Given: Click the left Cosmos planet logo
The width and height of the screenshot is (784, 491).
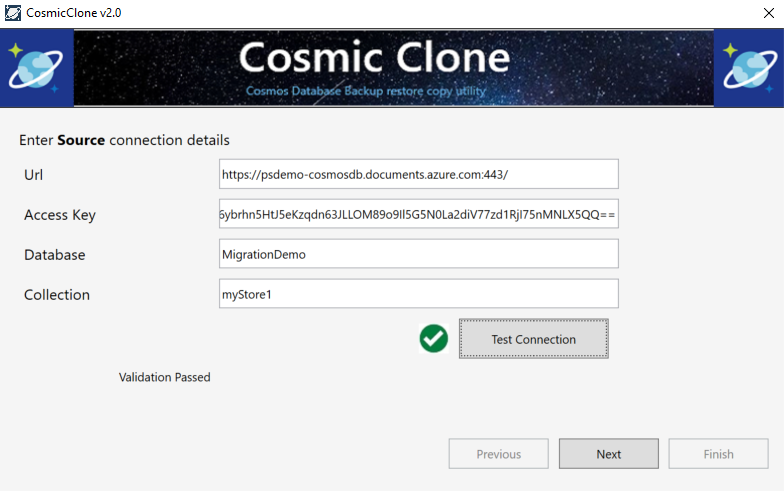Looking at the screenshot, I should (36, 68).
